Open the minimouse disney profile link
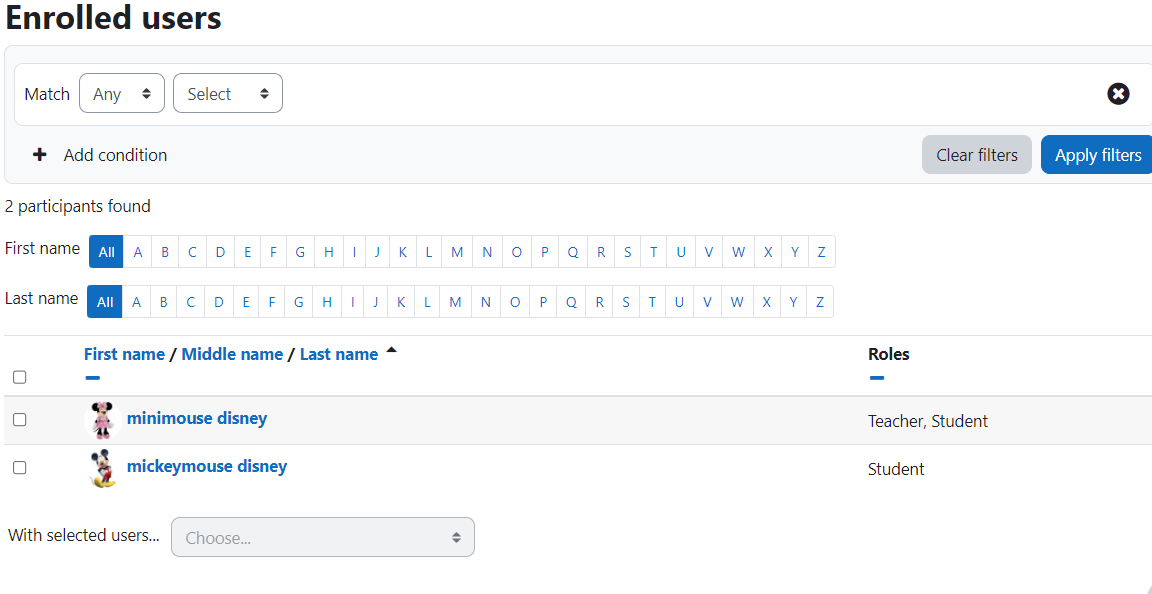This screenshot has height=594, width=1152. click(x=197, y=418)
